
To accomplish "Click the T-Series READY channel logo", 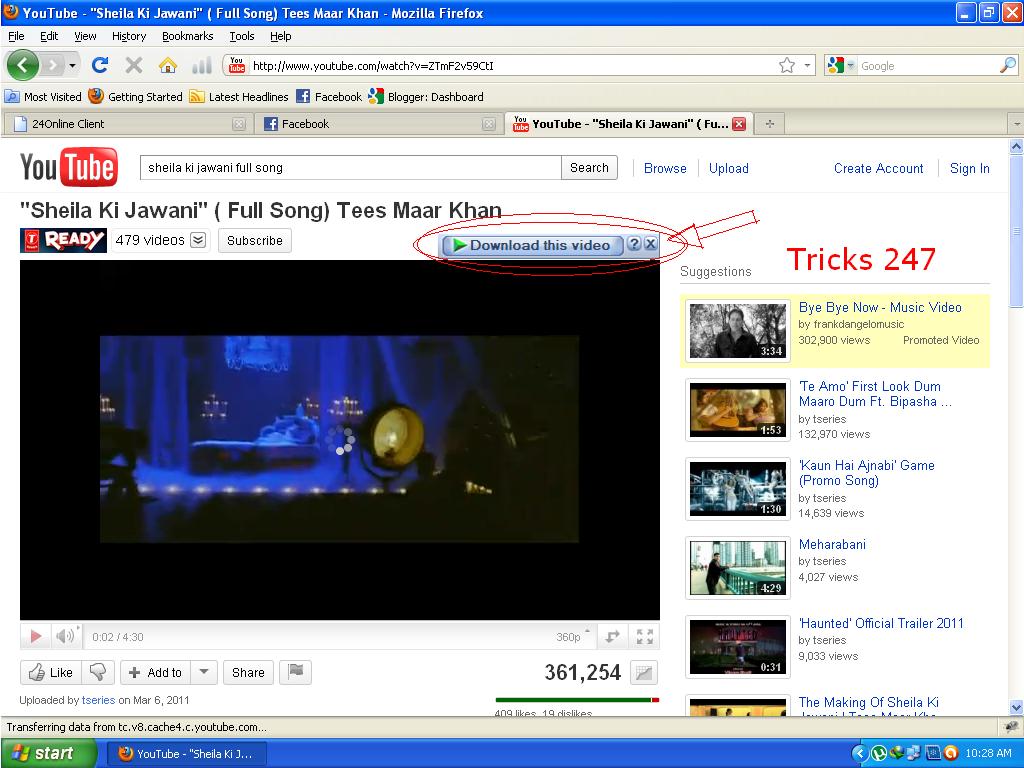I will coord(63,240).
